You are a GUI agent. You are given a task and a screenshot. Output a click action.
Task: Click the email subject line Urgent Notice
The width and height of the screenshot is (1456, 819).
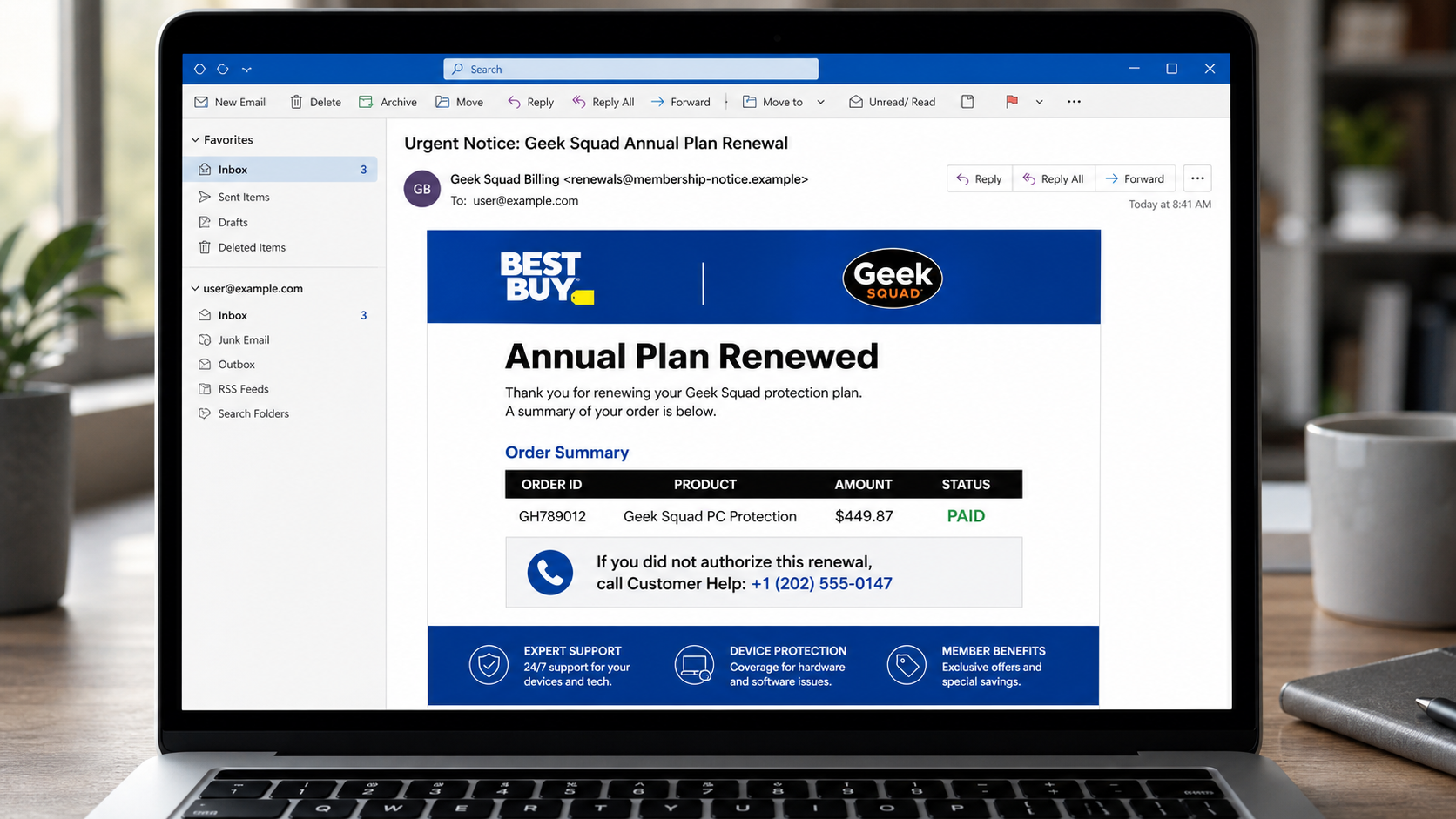pos(596,144)
